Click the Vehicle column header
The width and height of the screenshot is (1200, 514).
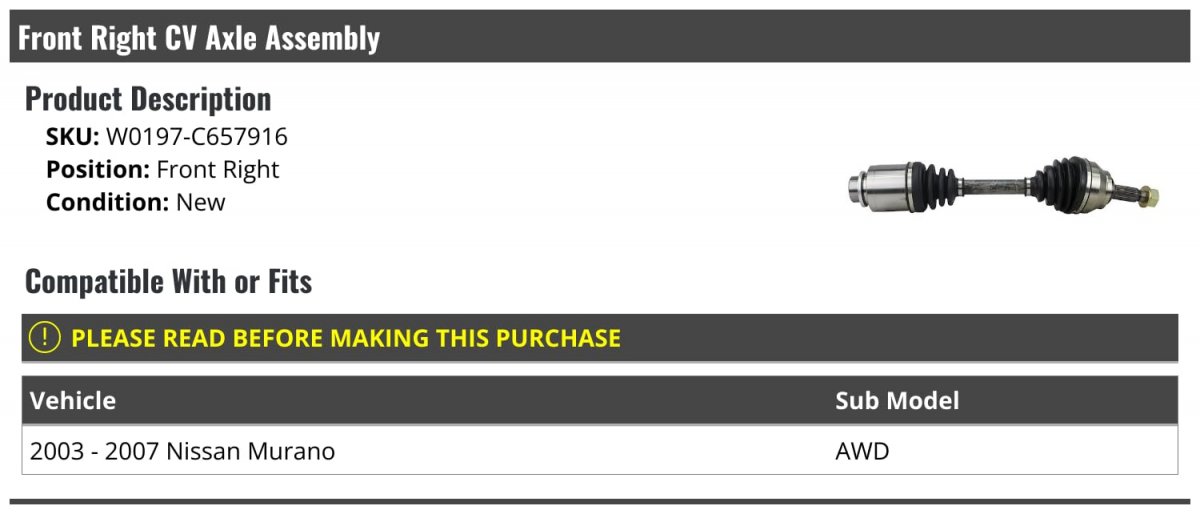[73, 401]
